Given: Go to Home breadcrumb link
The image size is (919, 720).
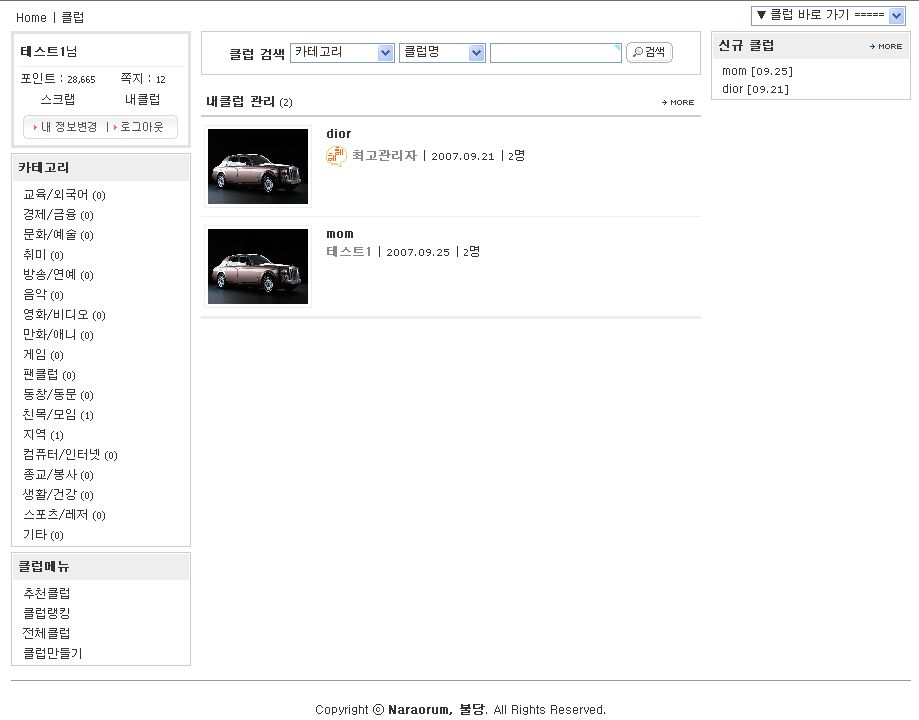Looking at the screenshot, I should click(x=31, y=18).
